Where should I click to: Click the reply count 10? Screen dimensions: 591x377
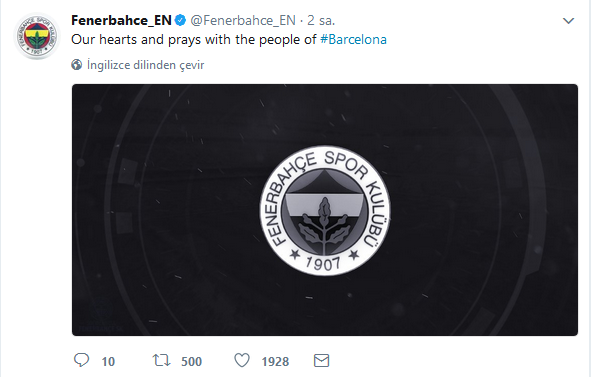(x=108, y=362)
